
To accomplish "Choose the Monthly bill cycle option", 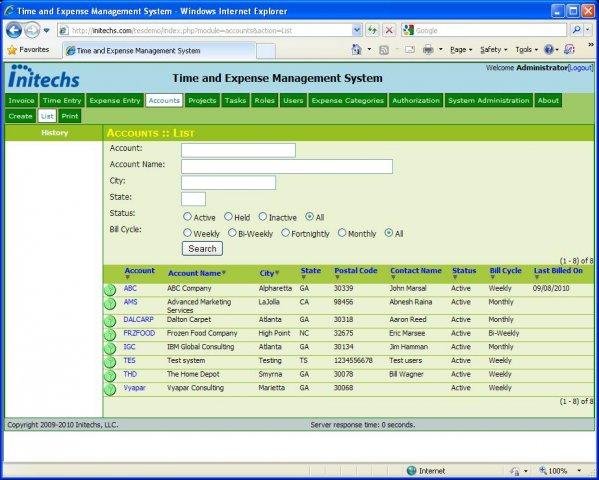I will point(342,233).
